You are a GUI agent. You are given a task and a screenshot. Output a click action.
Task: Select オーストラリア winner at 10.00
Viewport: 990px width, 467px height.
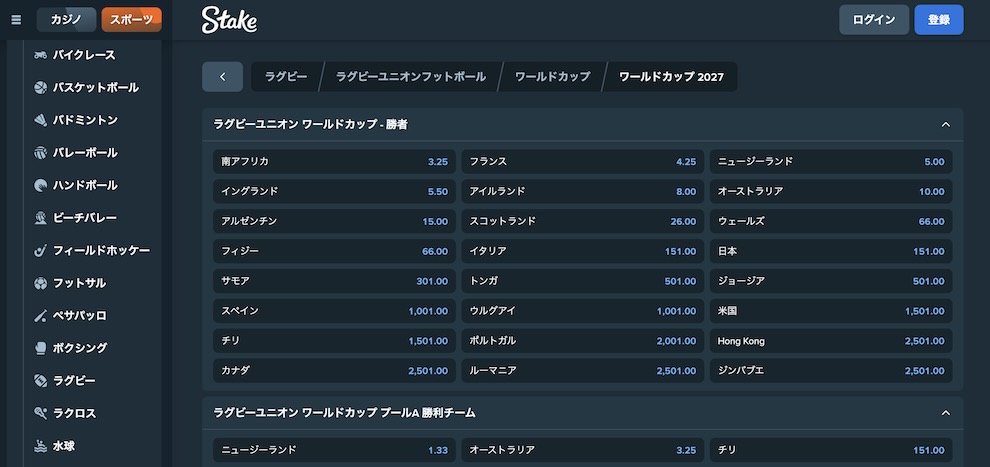831,191
